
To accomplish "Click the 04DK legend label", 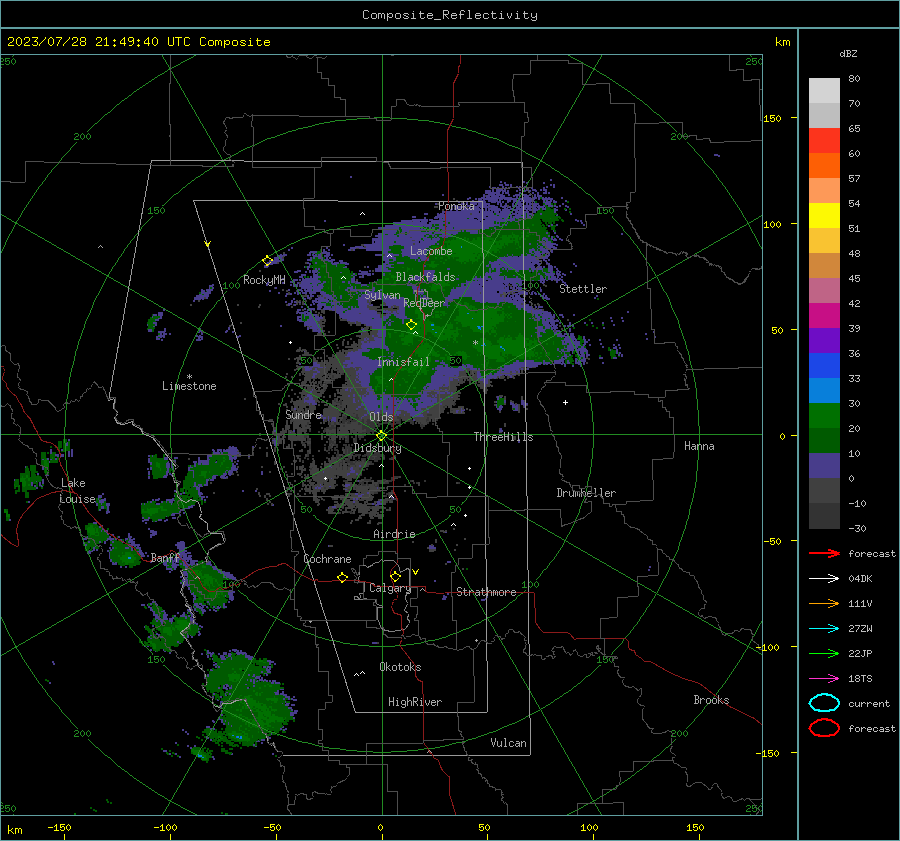I will 860,579.
